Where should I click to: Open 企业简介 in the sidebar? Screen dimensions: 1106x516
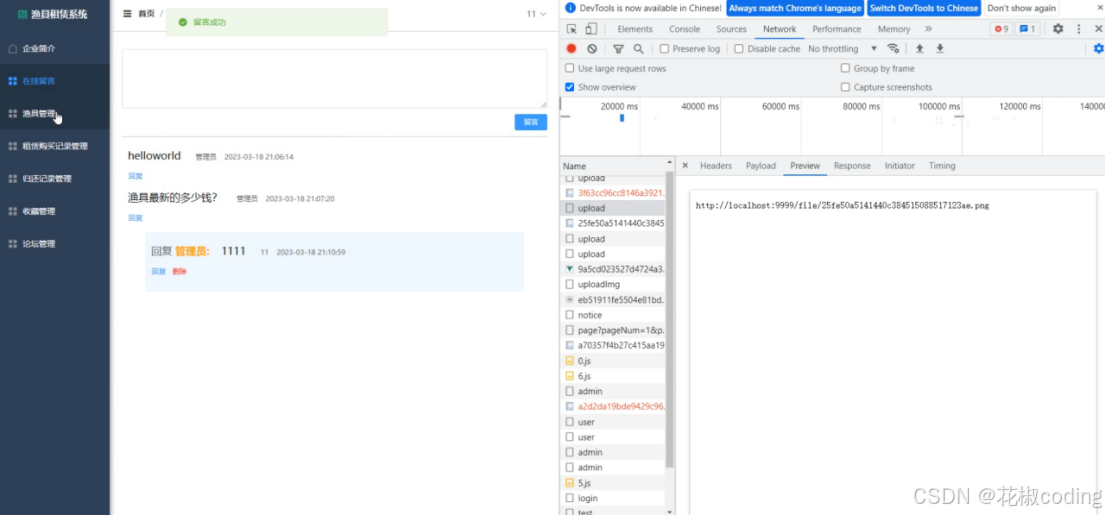coord(55,49)
